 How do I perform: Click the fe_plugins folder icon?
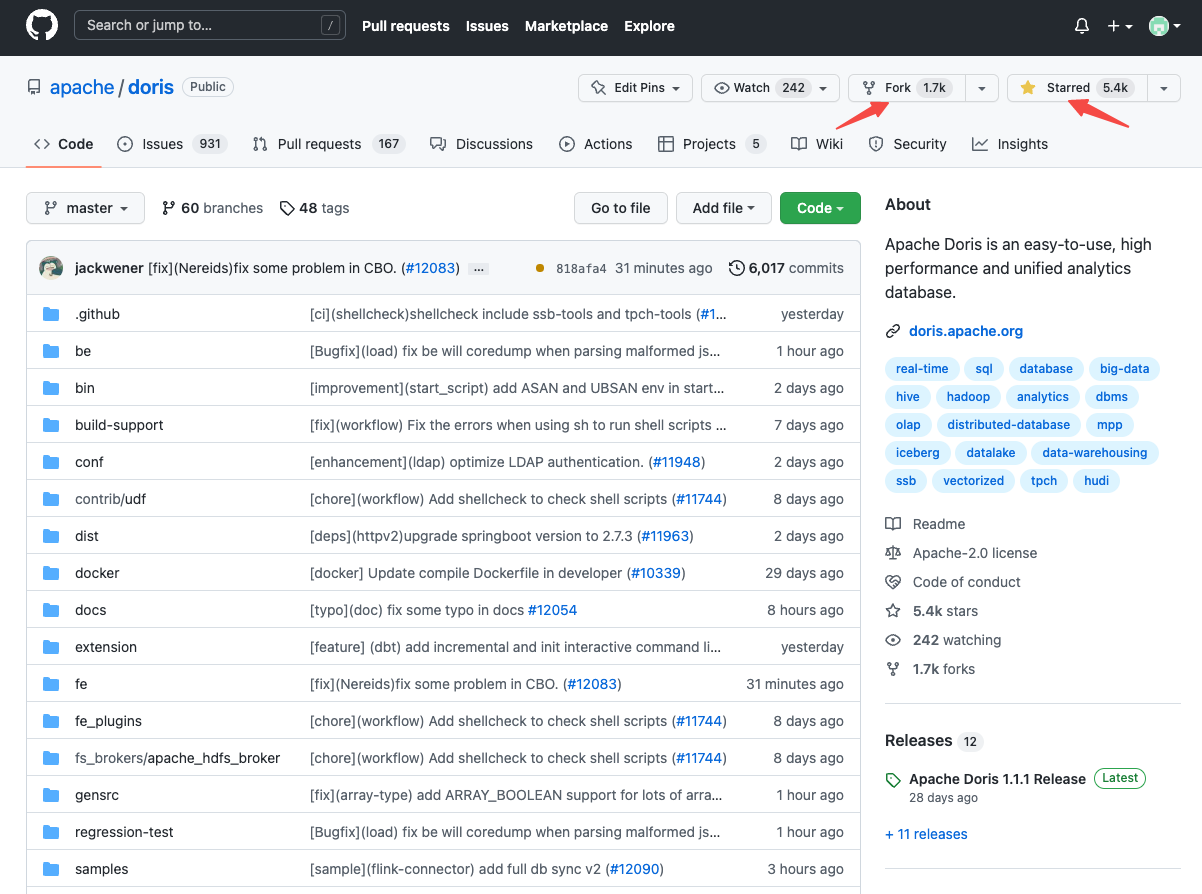pyautogui.click(x=52, y=721)
